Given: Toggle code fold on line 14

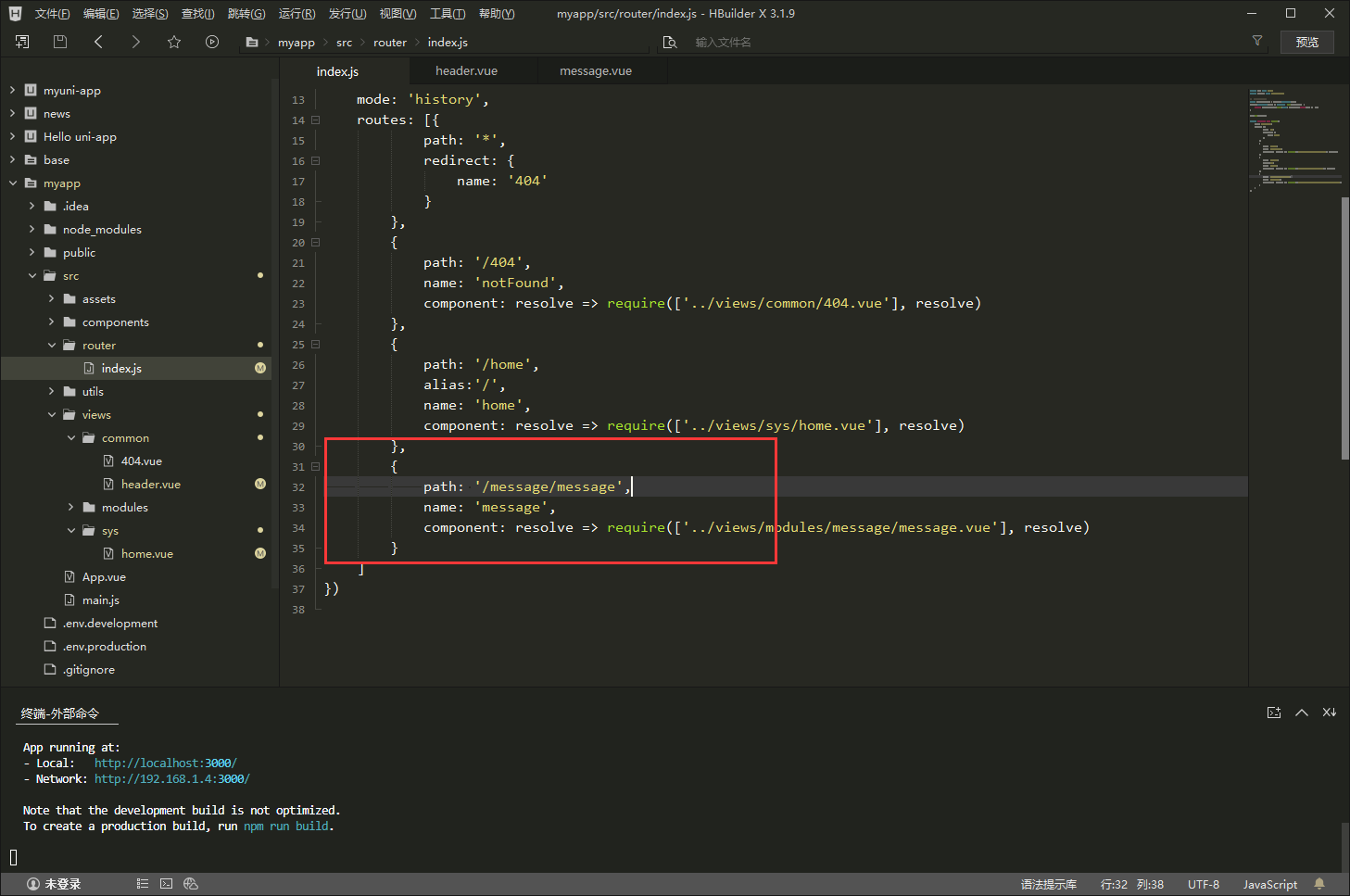Looking at the screenshot, I should click(316, 120).
